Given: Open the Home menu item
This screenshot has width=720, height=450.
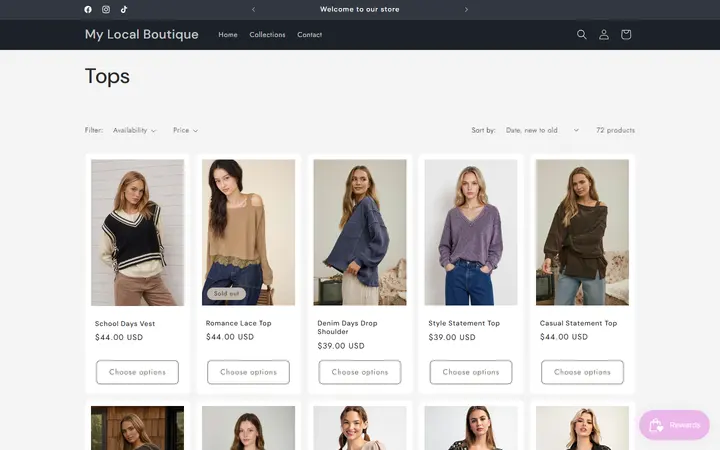Looking at the screenshot, I should point(228,34).
